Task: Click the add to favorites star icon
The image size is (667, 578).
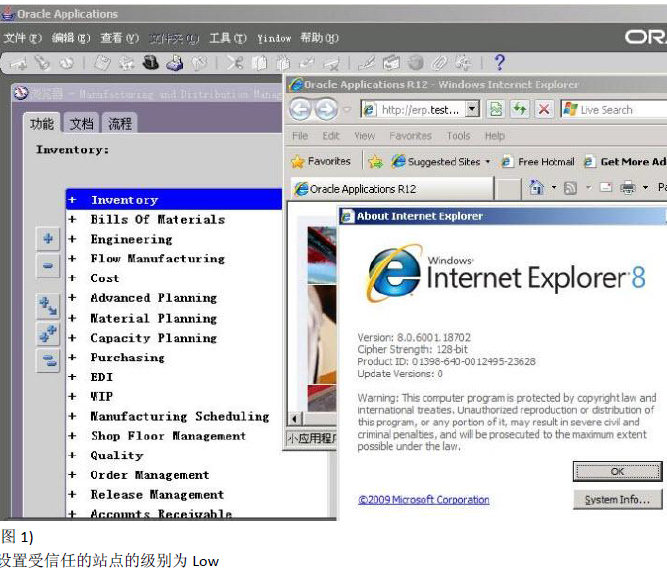Action: pyautogui.click(x=376, y=162)
